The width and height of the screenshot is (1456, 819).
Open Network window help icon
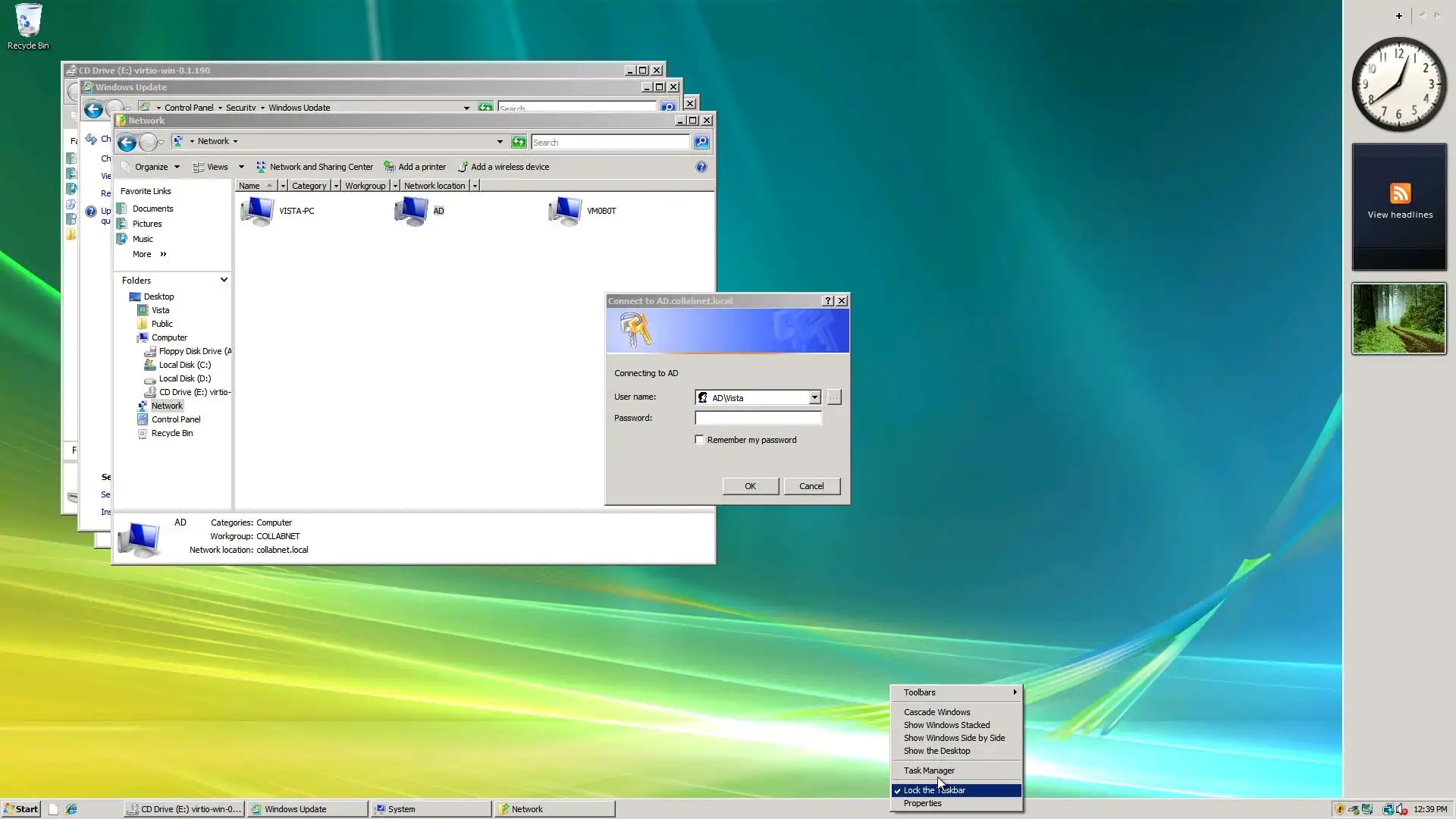701,167
